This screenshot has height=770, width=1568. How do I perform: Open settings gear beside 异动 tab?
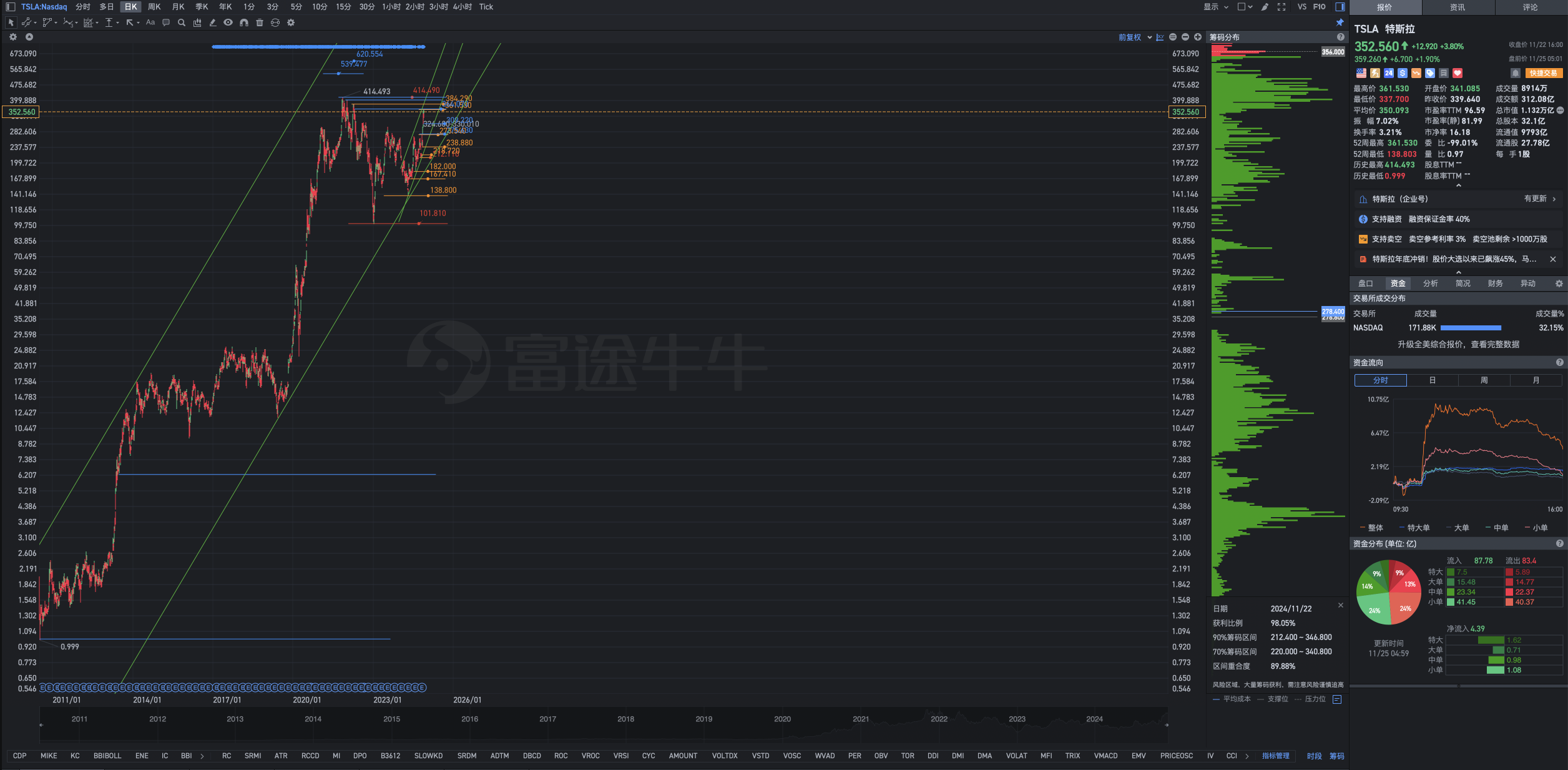coord(1559,284)
